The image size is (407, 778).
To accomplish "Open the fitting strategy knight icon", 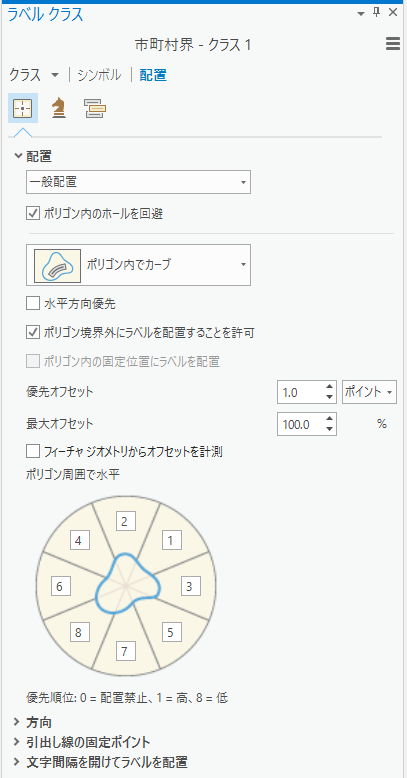I will point(60,108).
